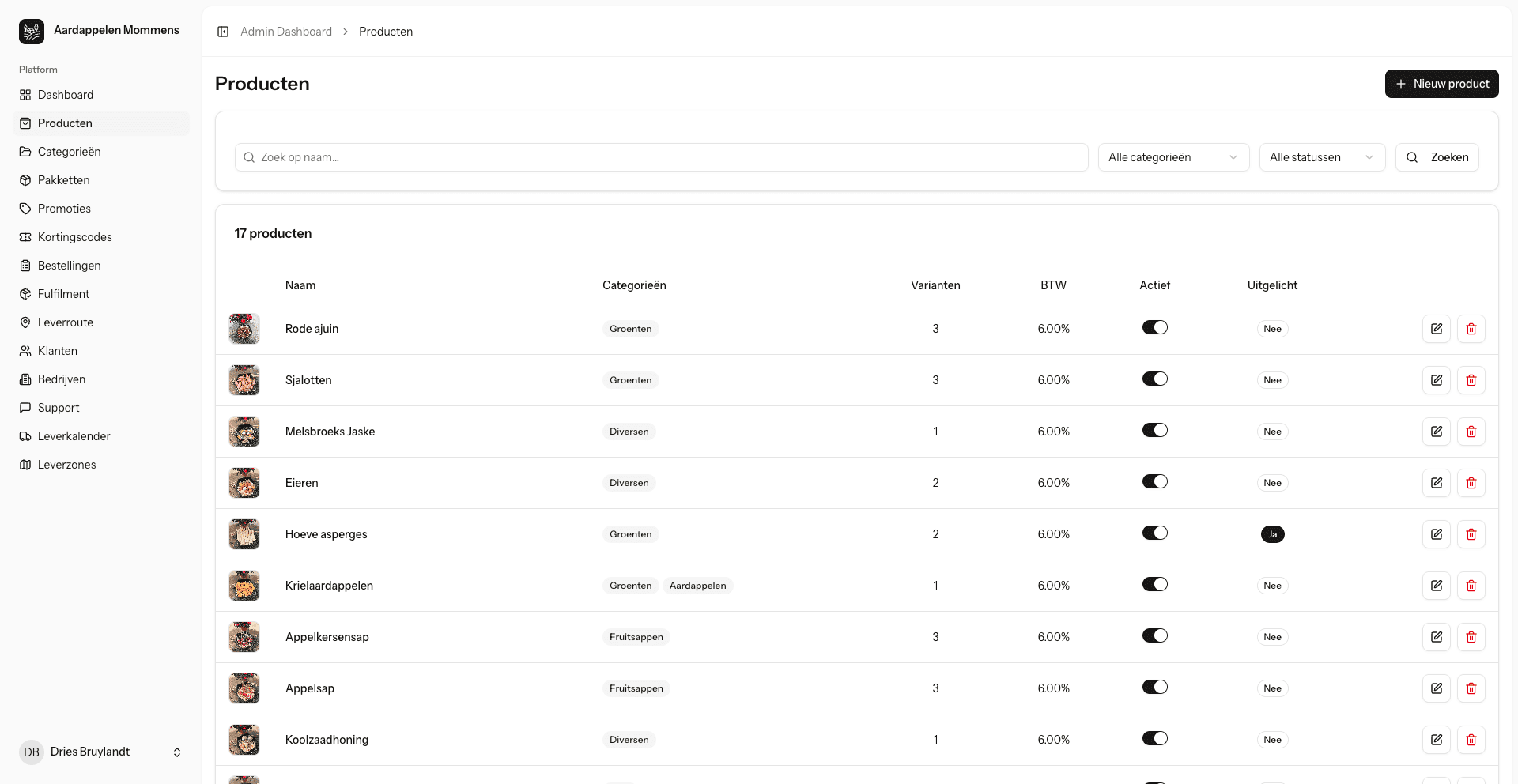Image resolution: width=1518 pixels, height=784 pixels.
Task: Open Fulfilment in the sidebar
Action: [x=101, y=294]
